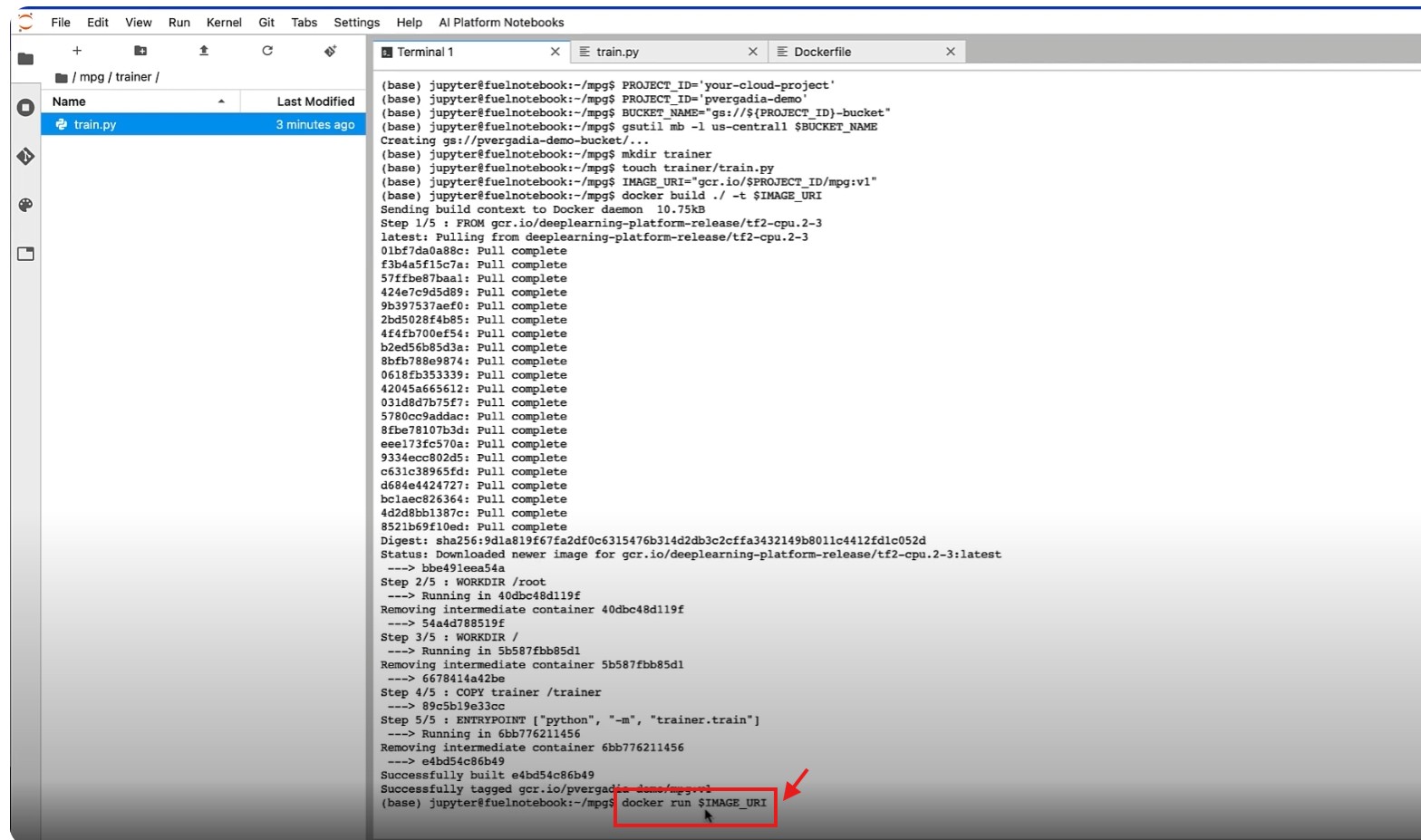Screen dimensions: 1421x840
Task: Open the Kernel menu
Action: [224, 23]
